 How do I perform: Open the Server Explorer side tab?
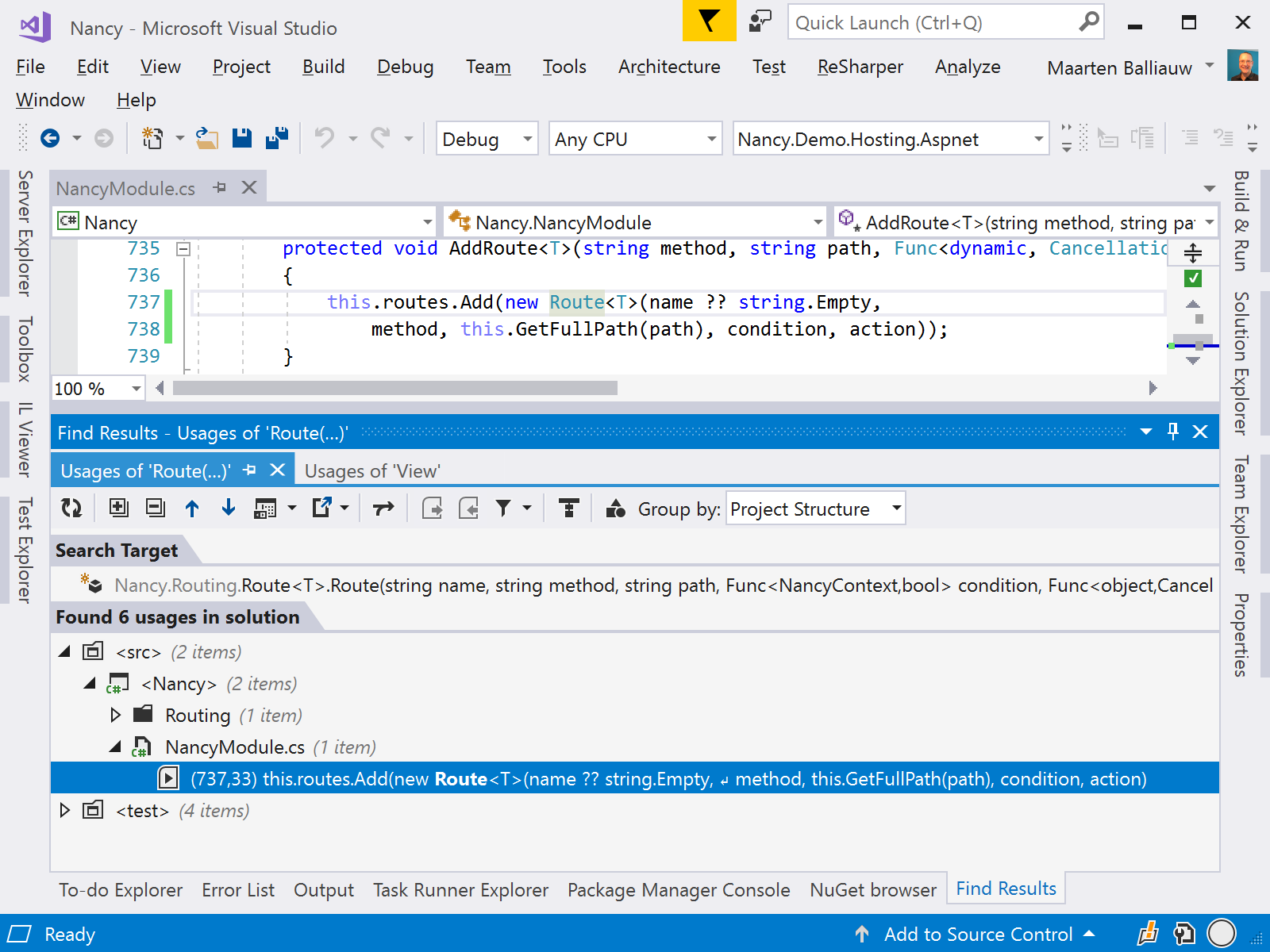pos(25,233)
